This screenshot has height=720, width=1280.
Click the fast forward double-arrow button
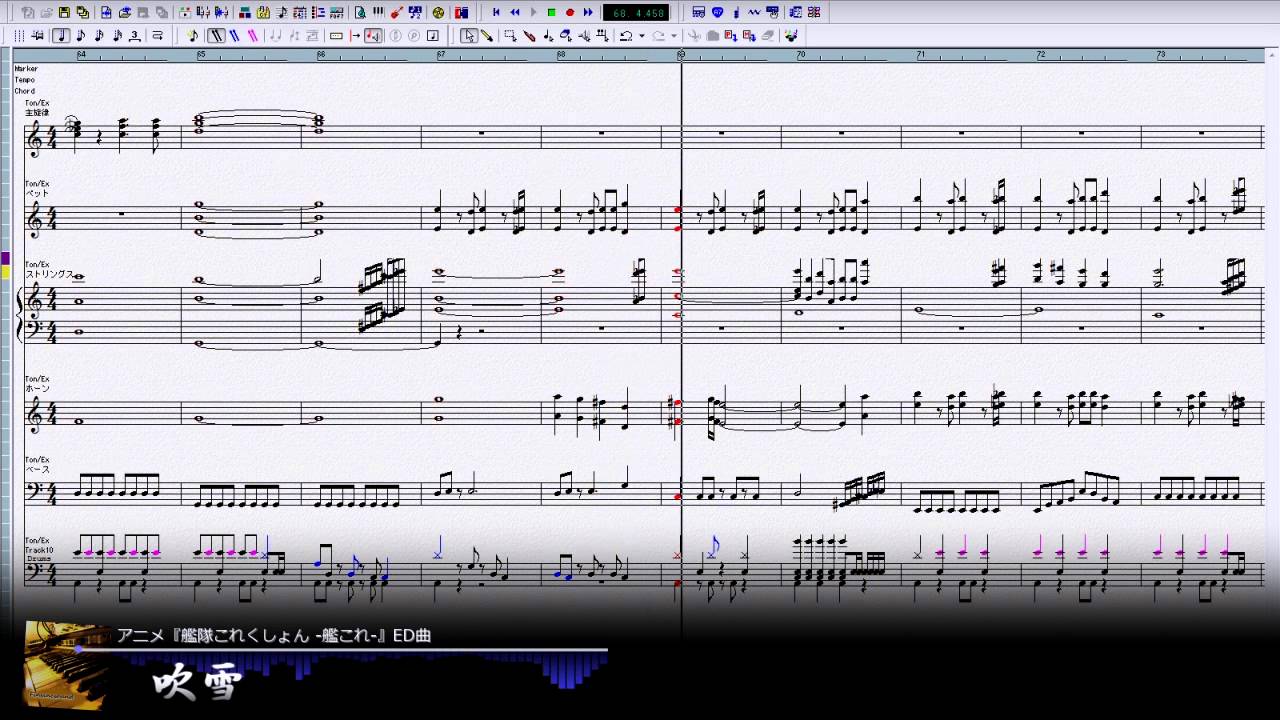[588, 13]
